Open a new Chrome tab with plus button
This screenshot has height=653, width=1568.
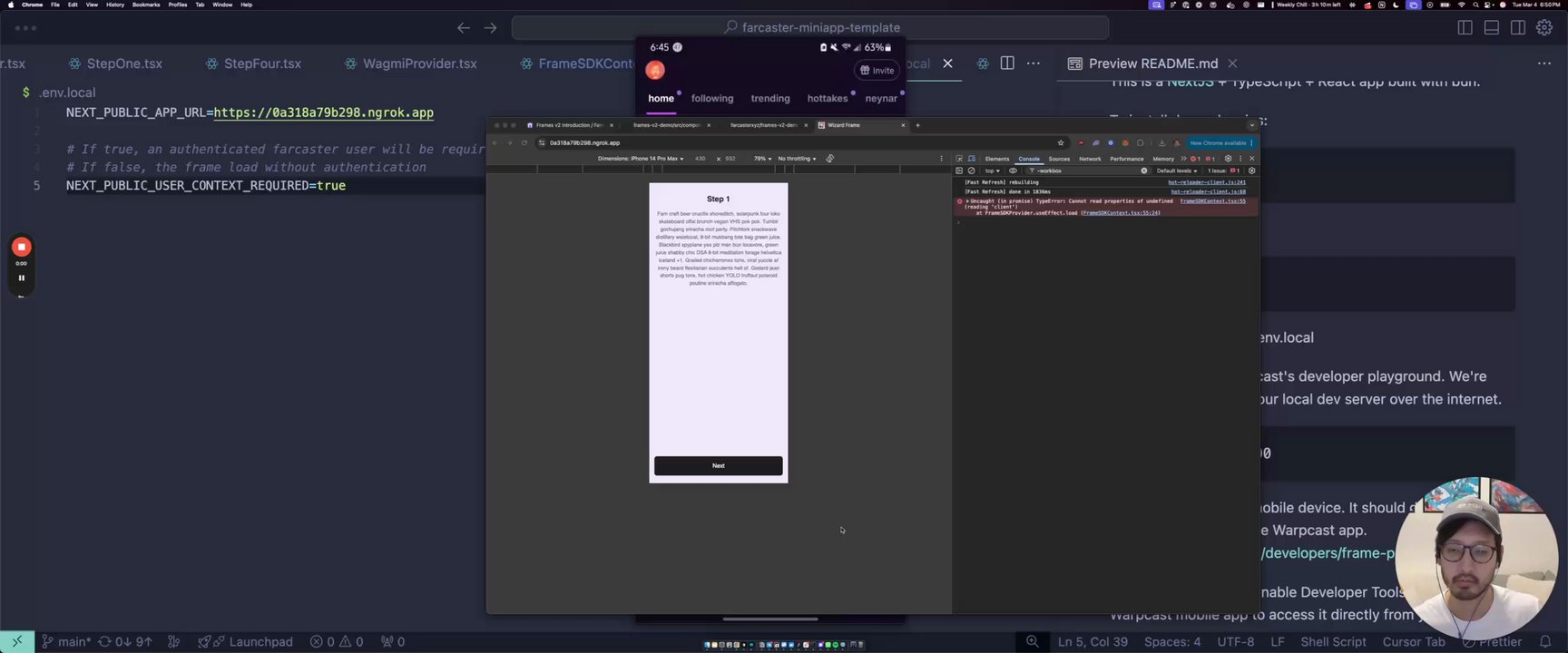point(917,125)
